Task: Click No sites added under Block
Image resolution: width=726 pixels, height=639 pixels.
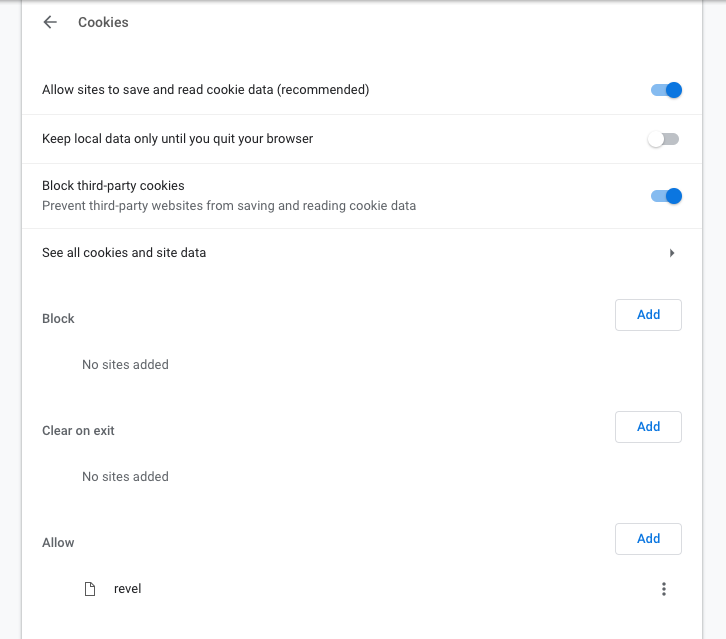Action: (x=125, y=365)
